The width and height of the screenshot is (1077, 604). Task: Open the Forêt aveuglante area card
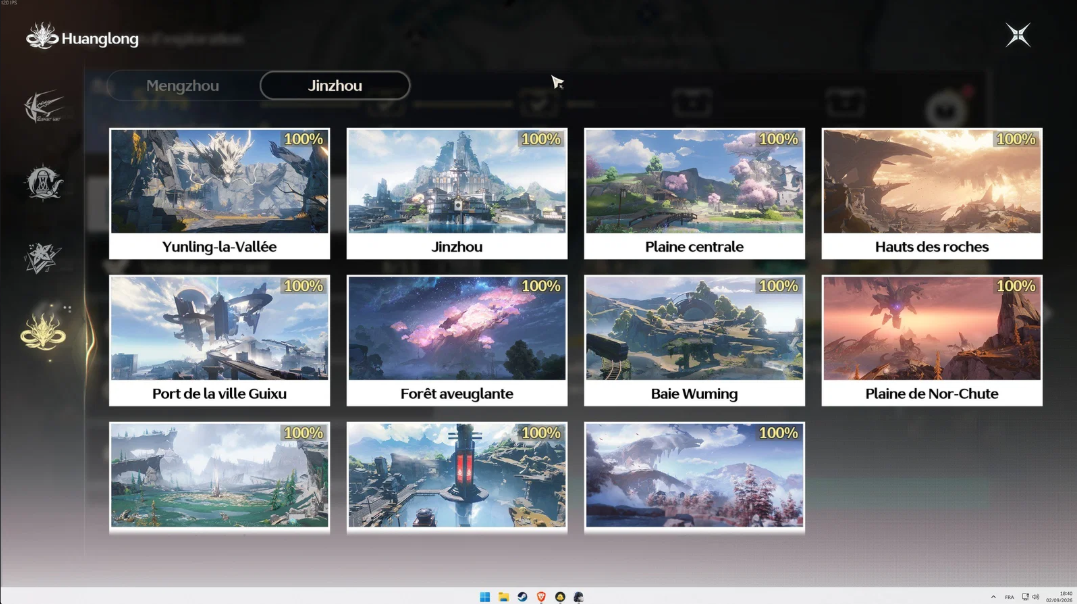coord(457,341)
